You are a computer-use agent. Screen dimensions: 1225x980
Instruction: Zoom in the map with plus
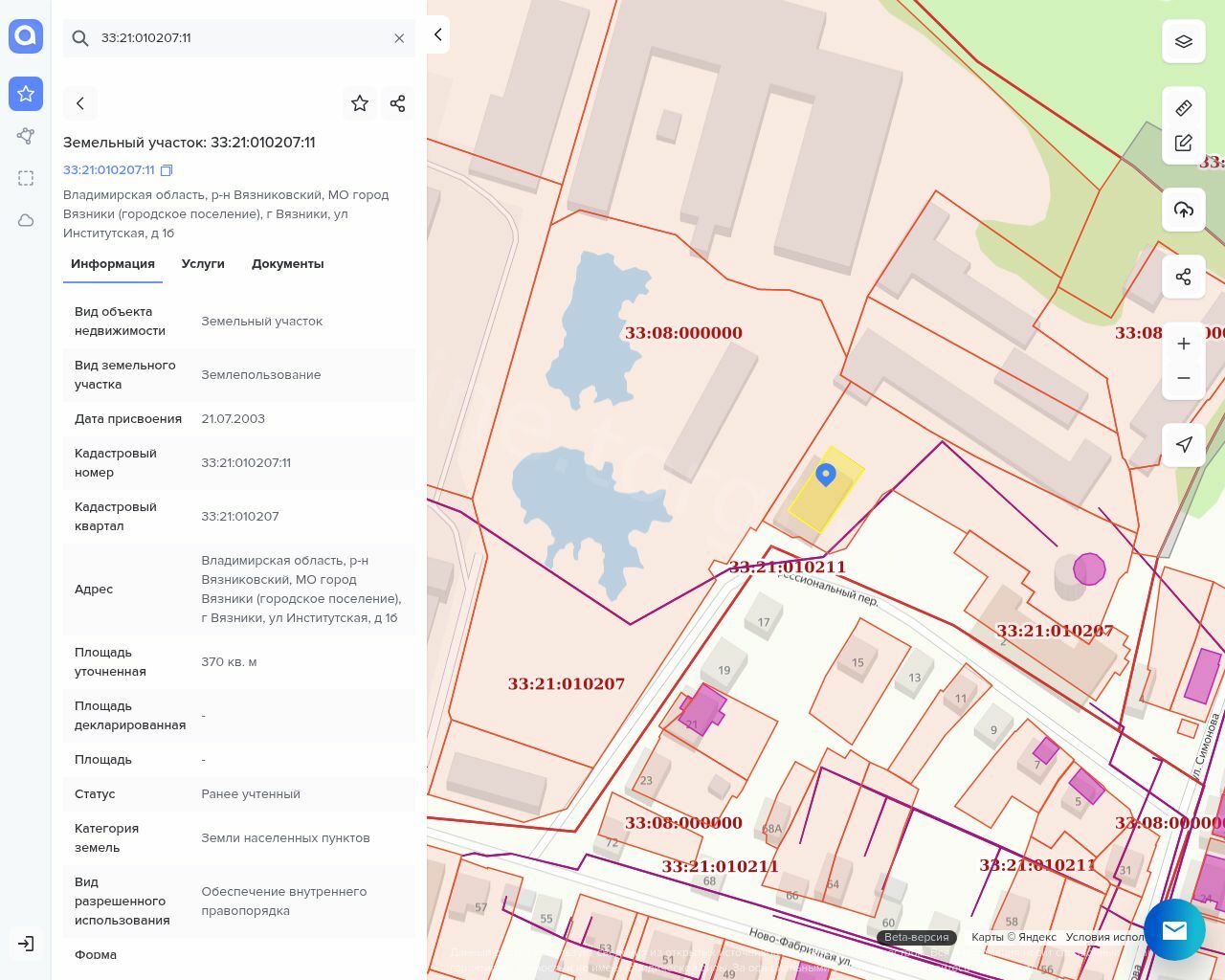[x=1183, y=344]
